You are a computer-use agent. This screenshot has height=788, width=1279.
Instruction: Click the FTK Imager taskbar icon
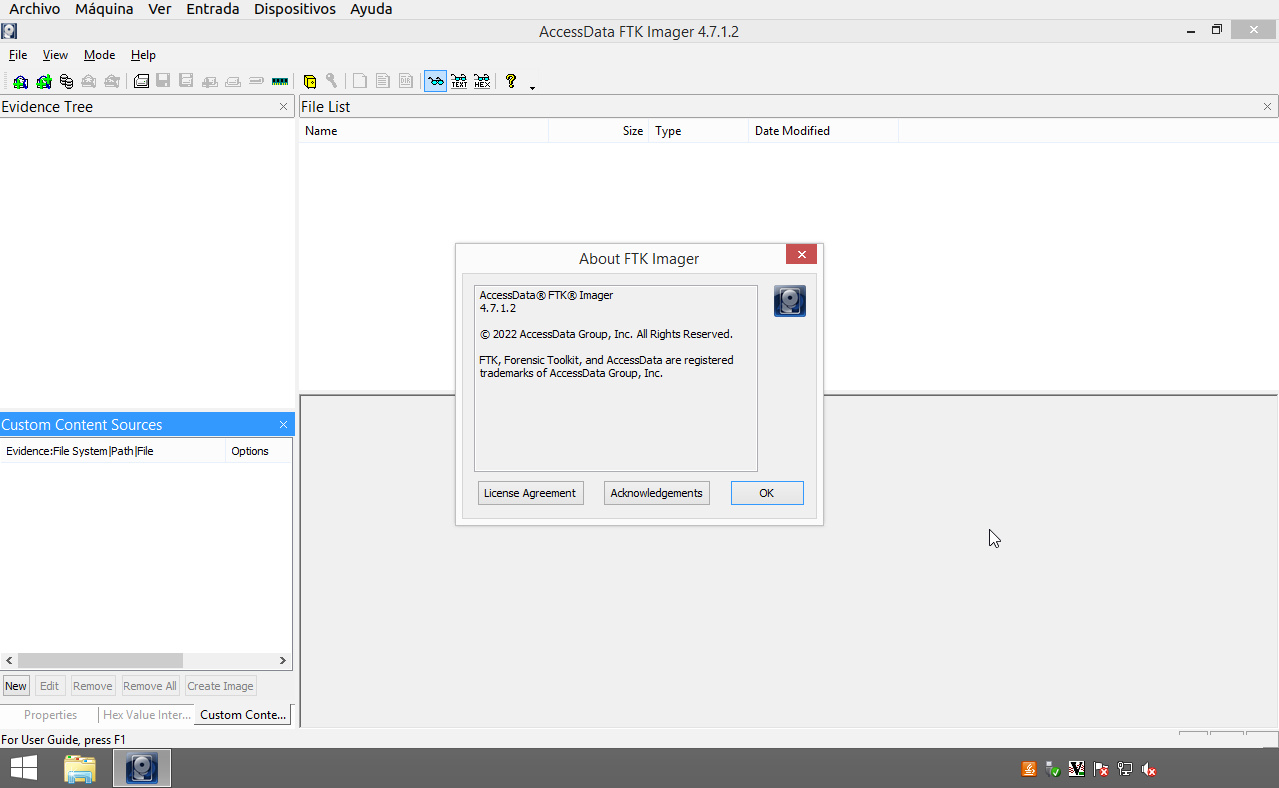[142, 768]
